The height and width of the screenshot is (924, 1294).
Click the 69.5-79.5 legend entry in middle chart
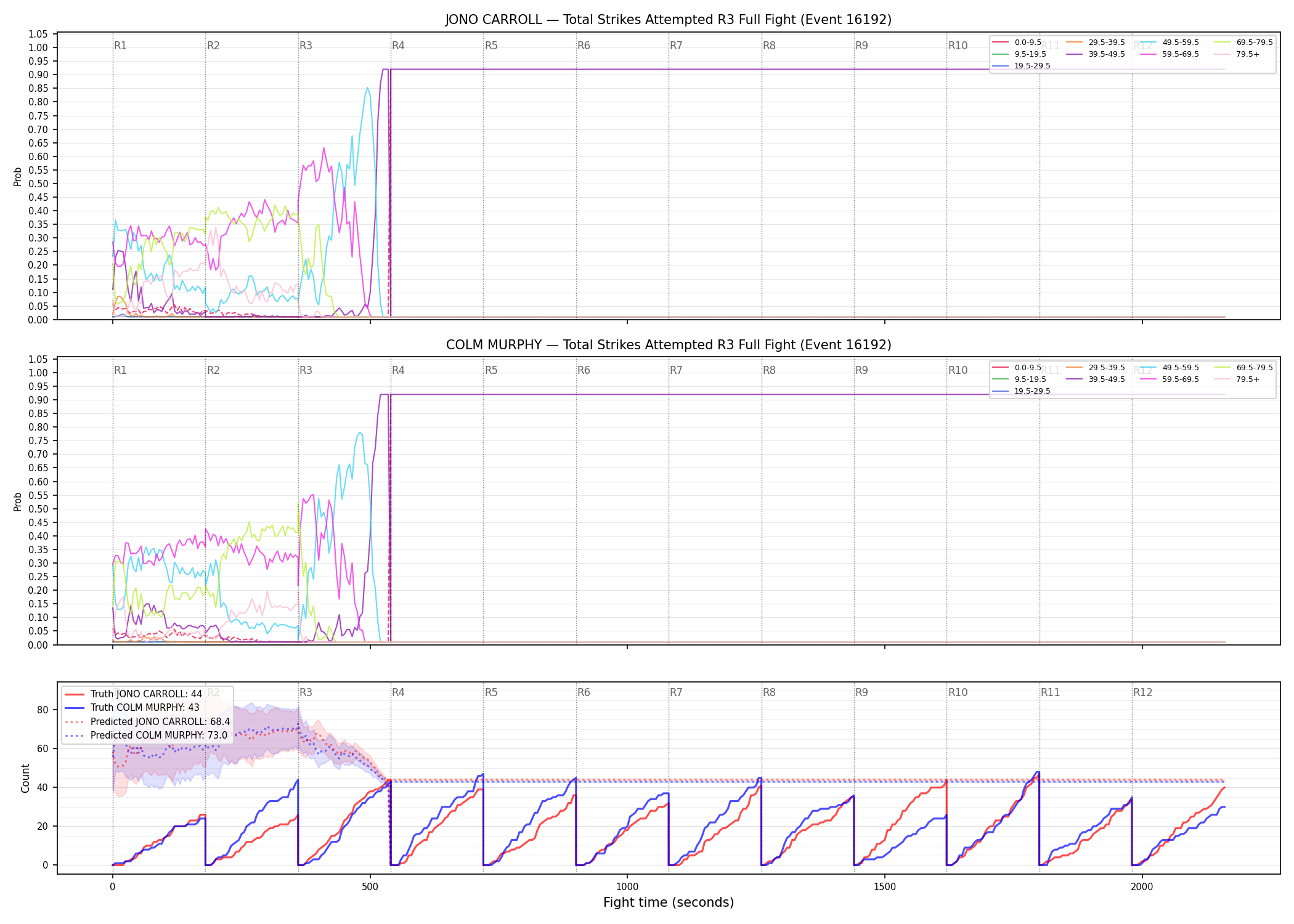tap(1243, 368)
